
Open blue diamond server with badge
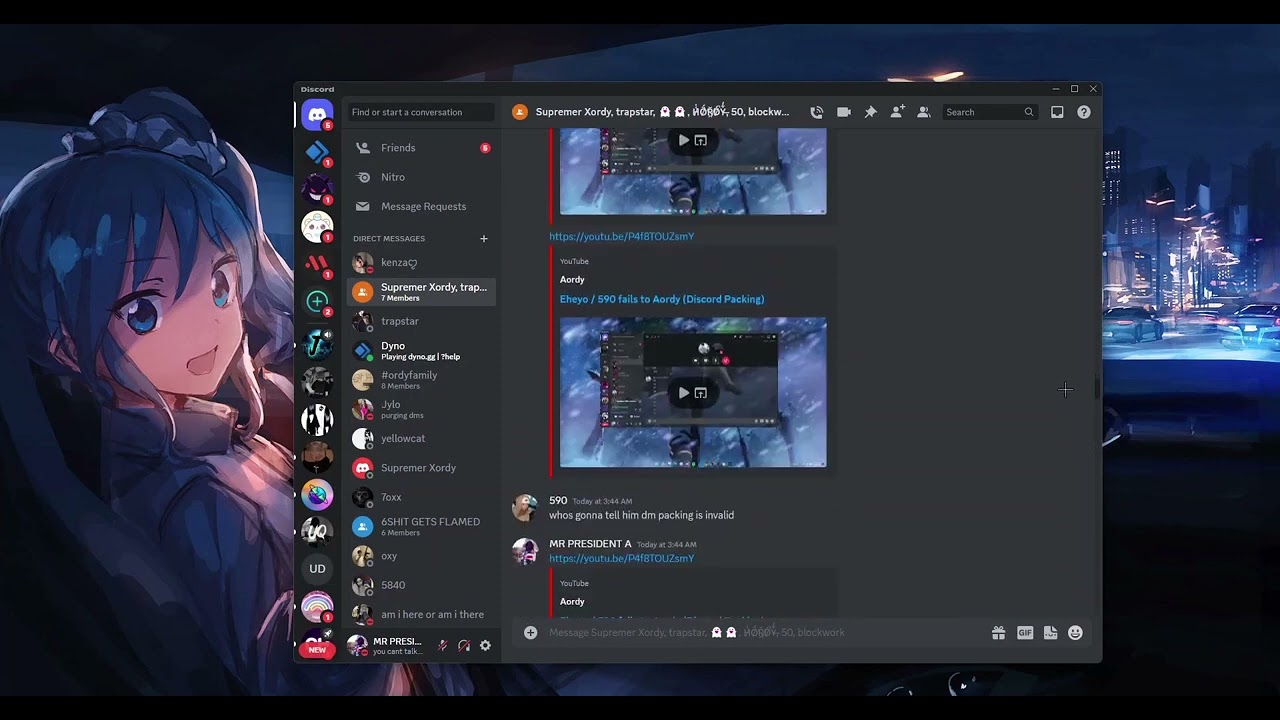[317, 152]
